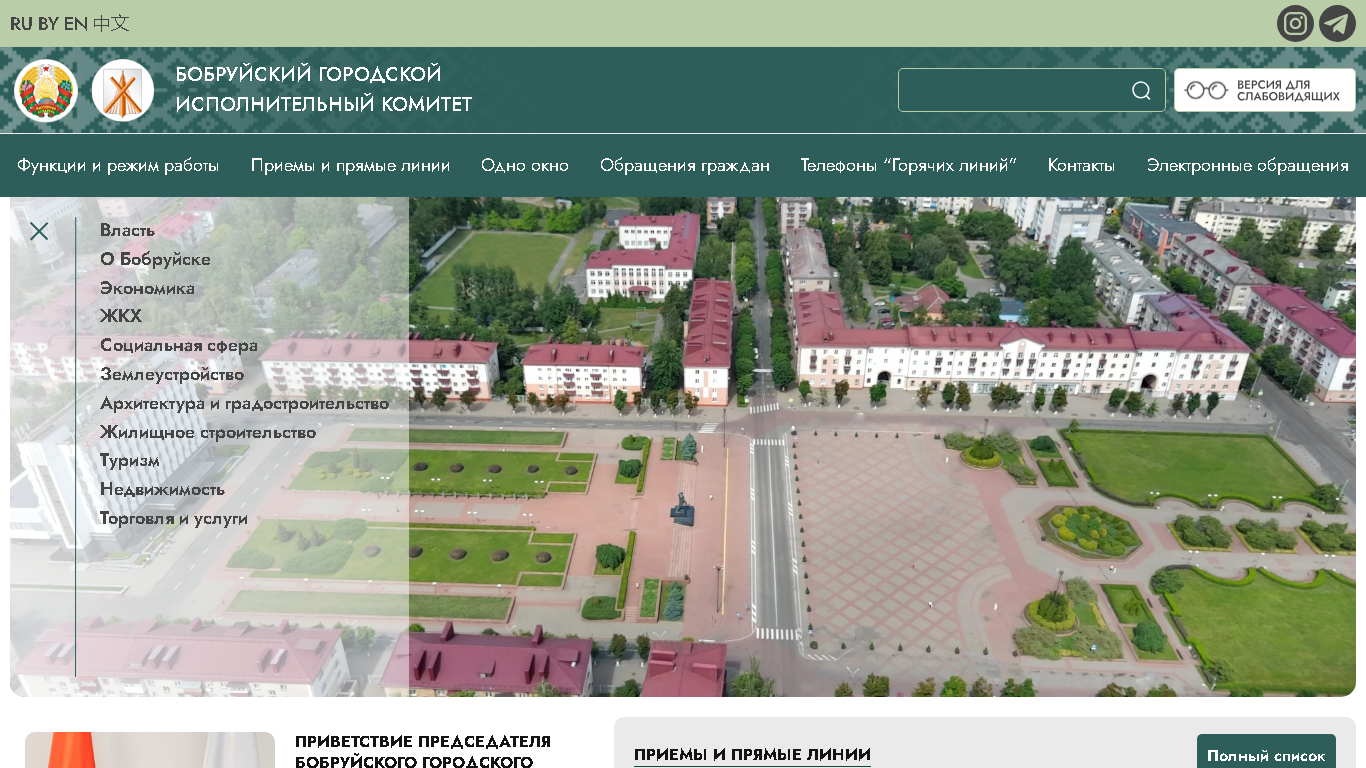The image size is (1366, 768).
Task: Open the Instagram icon link
Action: tap(1295, 23)
